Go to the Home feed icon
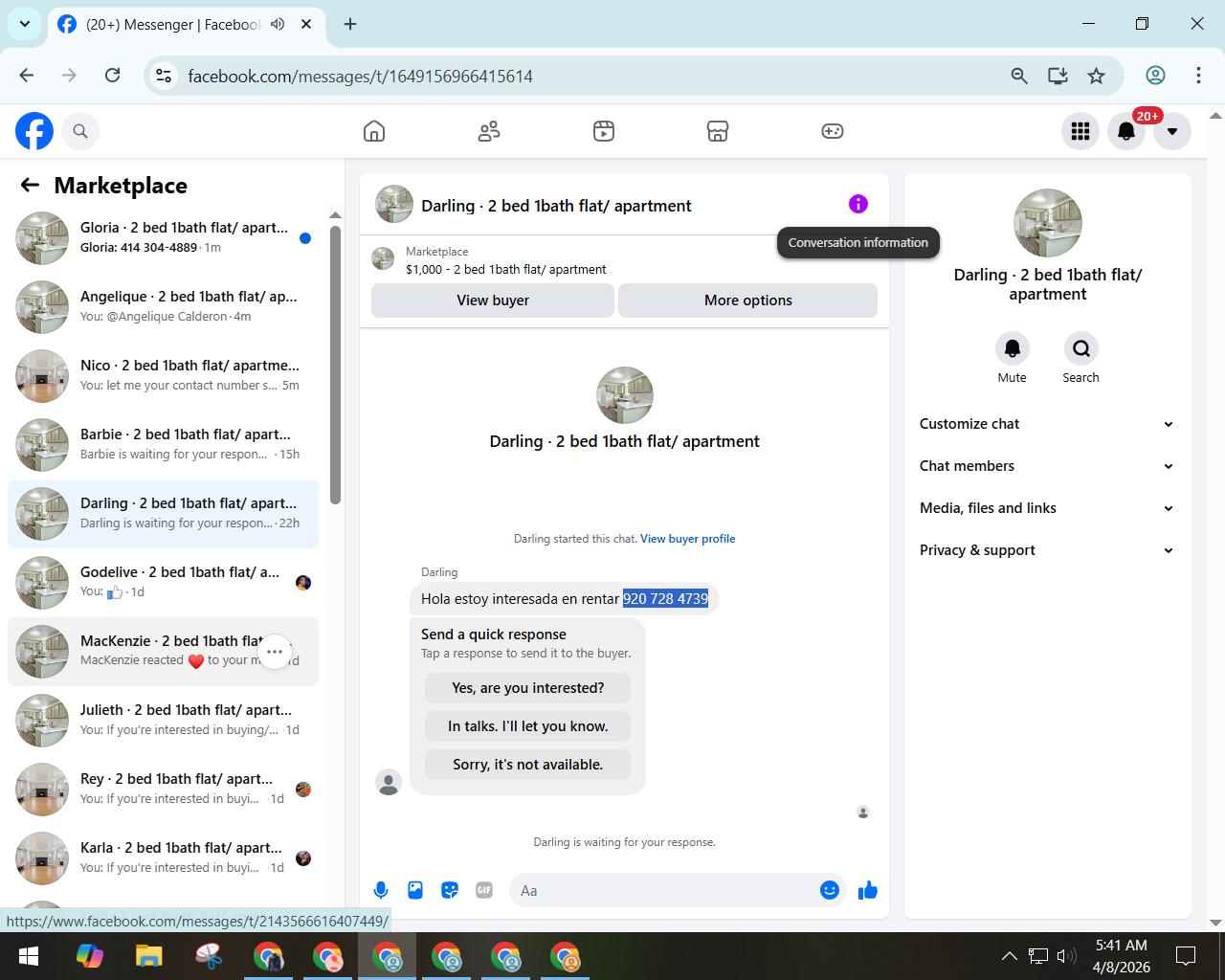Viewport: 1225px width, 980px height. point(374,131)
